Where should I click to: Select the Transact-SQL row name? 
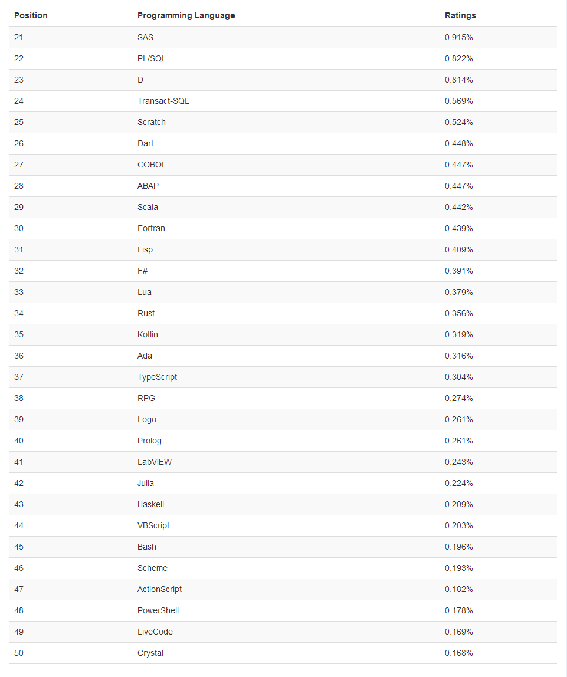point(163,101)
